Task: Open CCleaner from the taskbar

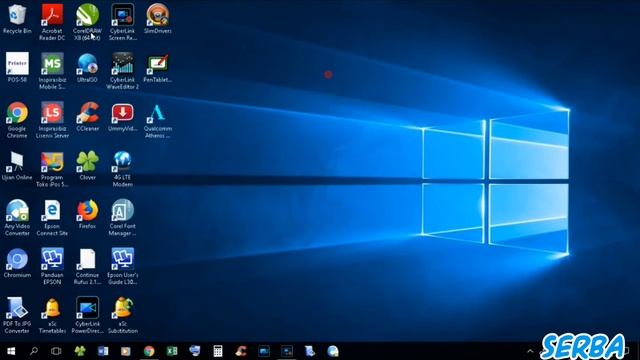Action: [x=241, y=351]
